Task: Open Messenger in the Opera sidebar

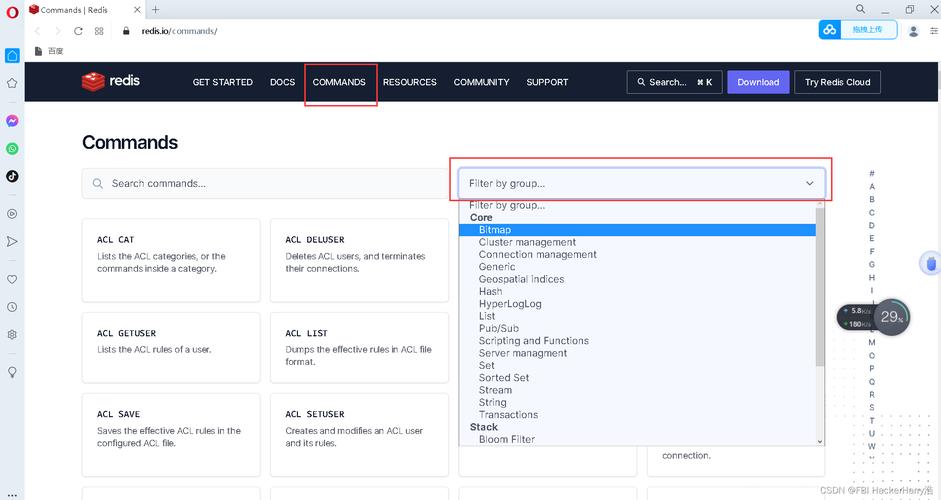Action: [x=12, y=121]
